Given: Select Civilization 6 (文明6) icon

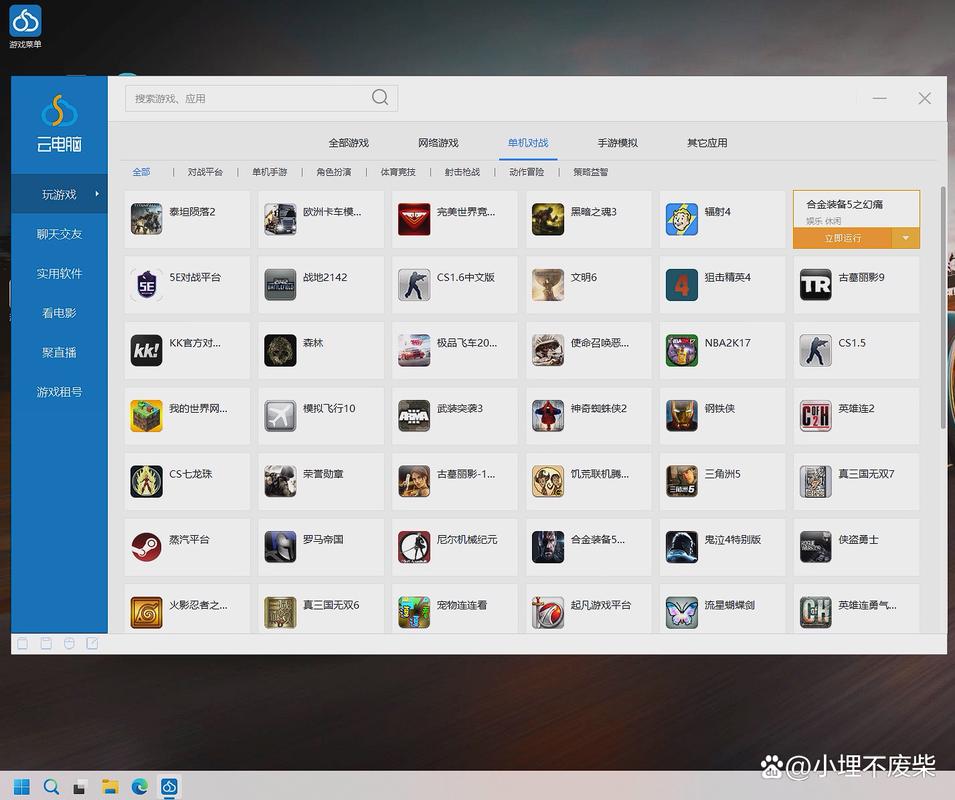Looking at the screenshot, I should [548, 285].
